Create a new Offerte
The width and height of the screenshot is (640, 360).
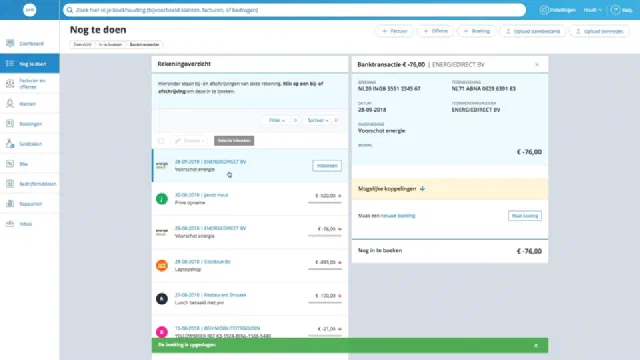point(436,31)
